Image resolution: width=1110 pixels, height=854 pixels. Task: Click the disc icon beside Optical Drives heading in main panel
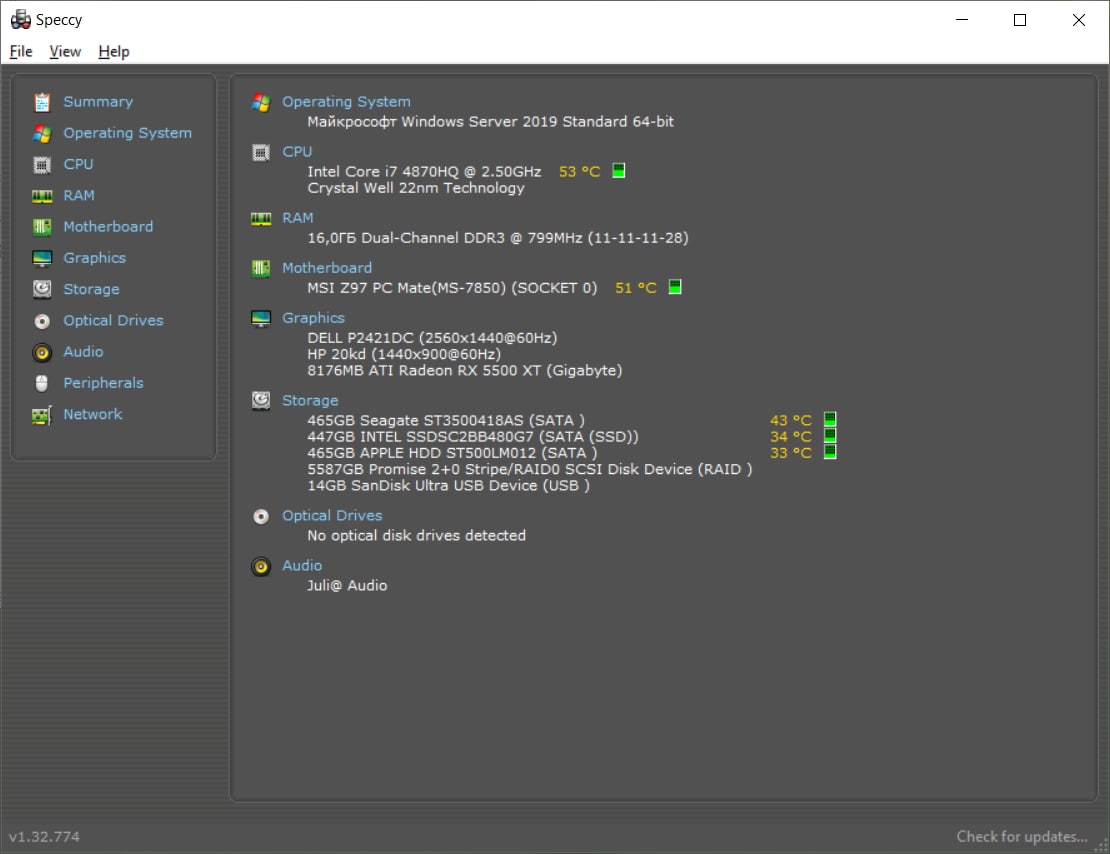click(x=261, y=516)
